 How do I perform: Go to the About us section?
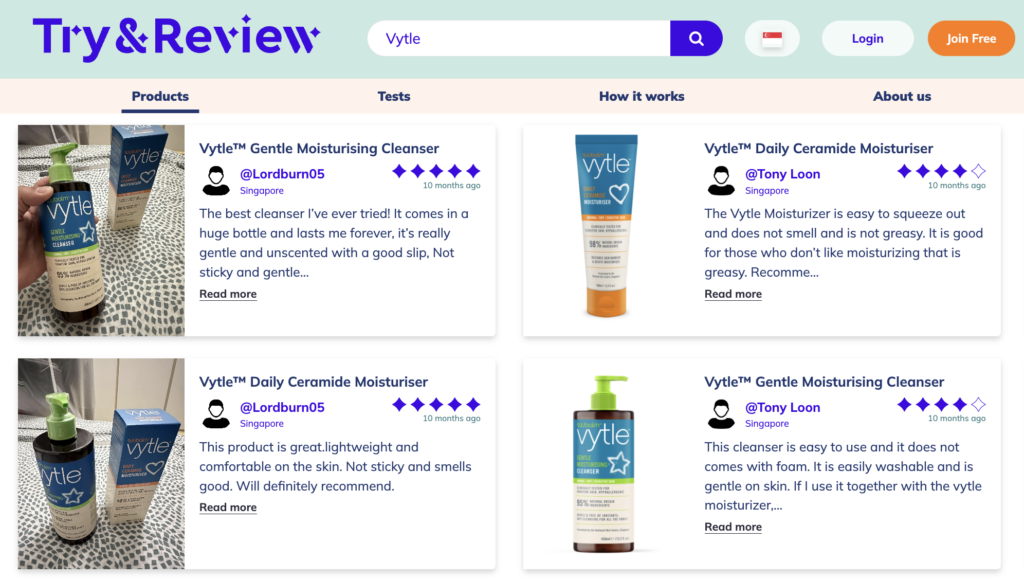point(902,96)
